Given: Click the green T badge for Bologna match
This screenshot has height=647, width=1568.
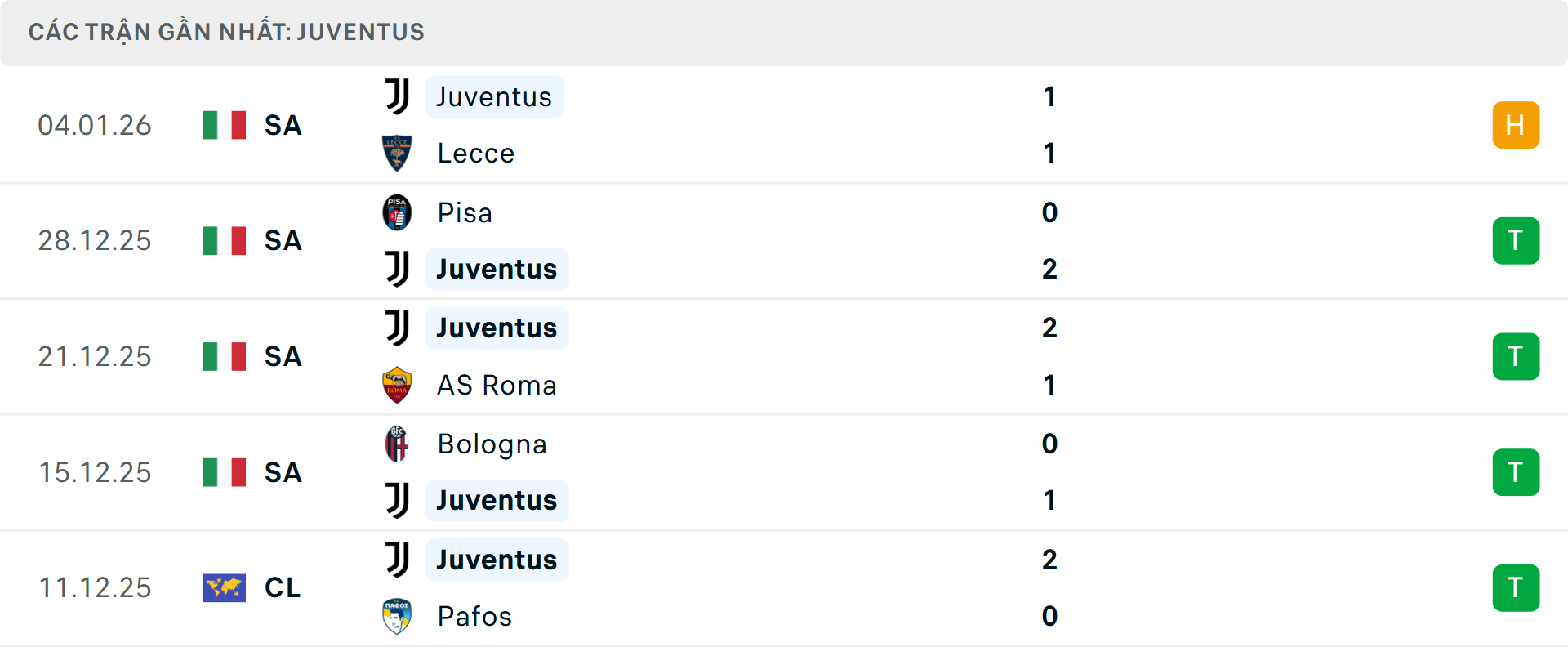Looking at the screenshot, I should 1516,472.
